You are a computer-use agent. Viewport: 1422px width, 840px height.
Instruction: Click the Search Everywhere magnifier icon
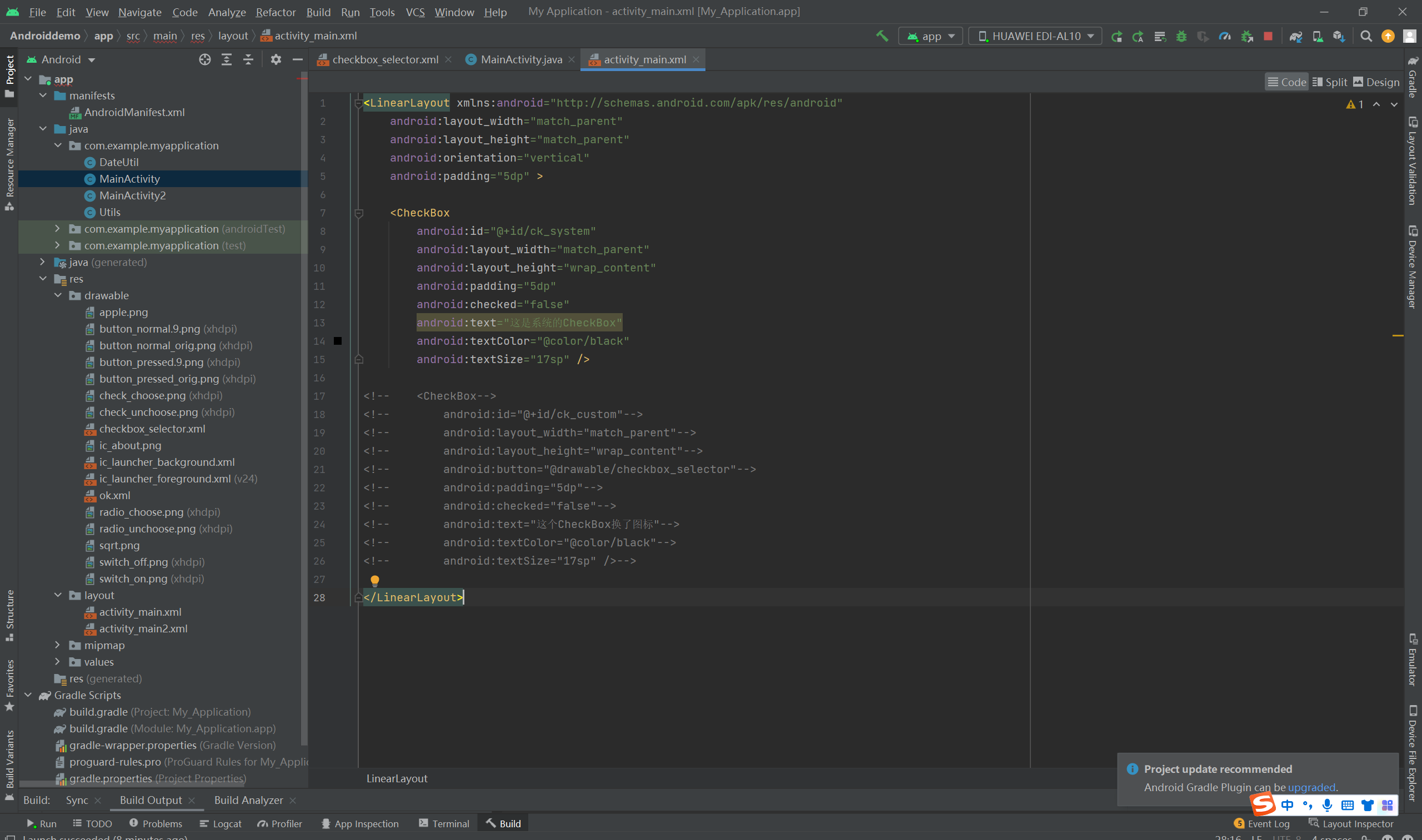click(x=1366, y=36)
